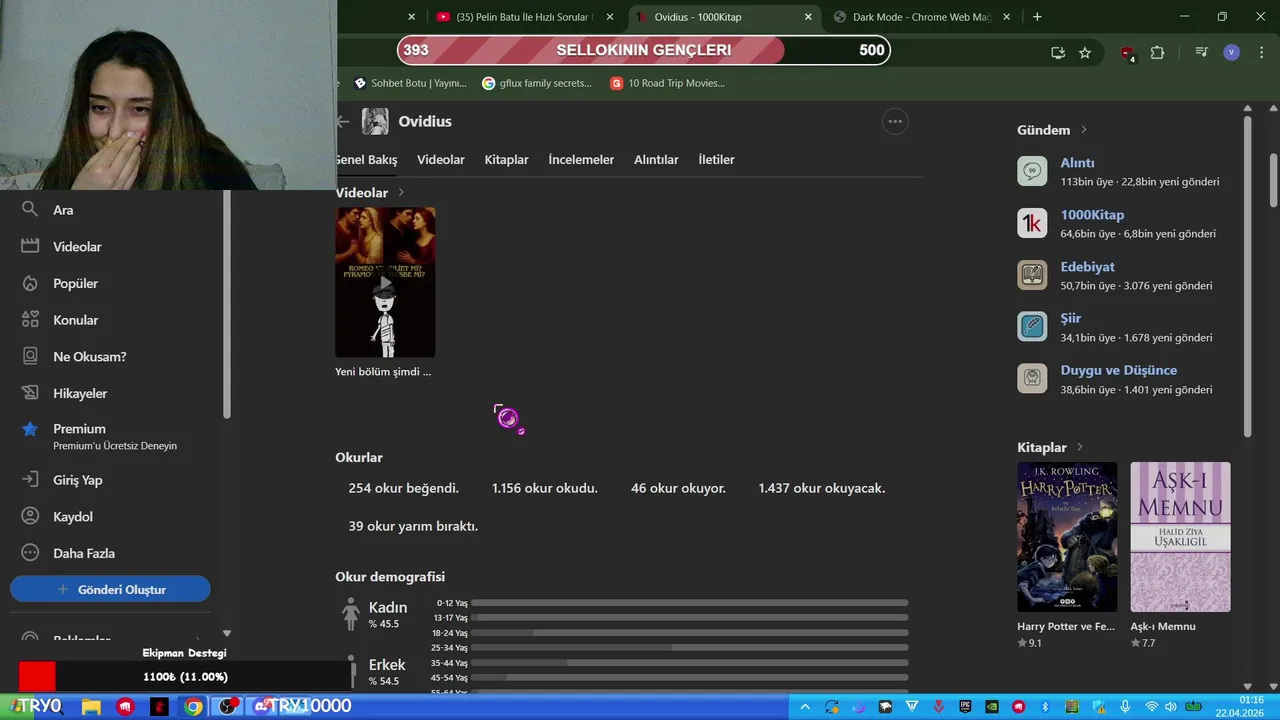Open the Şiir group link
The width and height of the screenshot is (1280, 720).
(1071, 318)
